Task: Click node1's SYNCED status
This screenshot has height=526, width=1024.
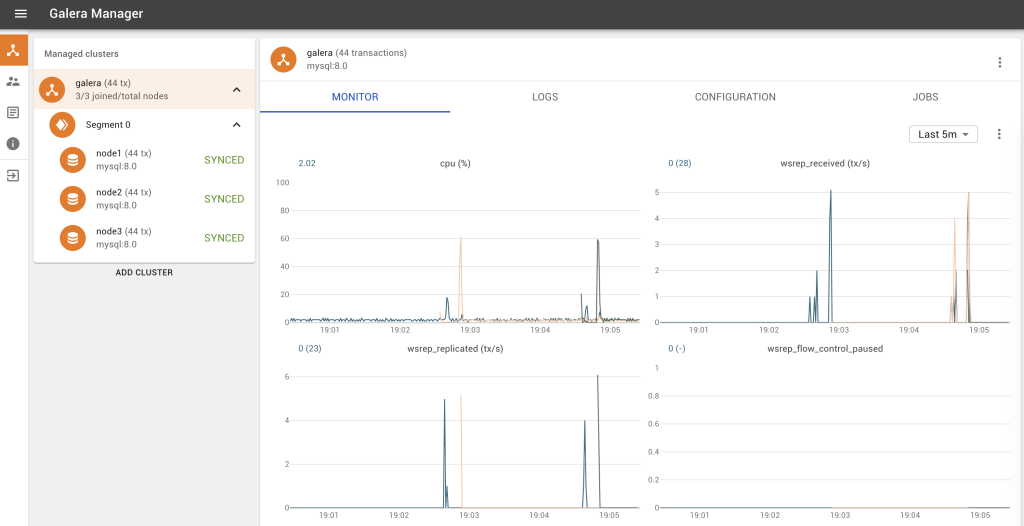Action: point(224,160)
